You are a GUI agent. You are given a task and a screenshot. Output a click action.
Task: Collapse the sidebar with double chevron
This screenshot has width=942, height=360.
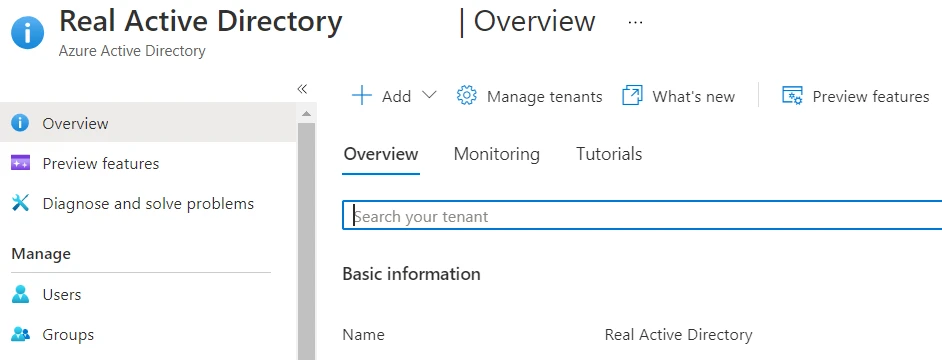(x=302, y=90)
